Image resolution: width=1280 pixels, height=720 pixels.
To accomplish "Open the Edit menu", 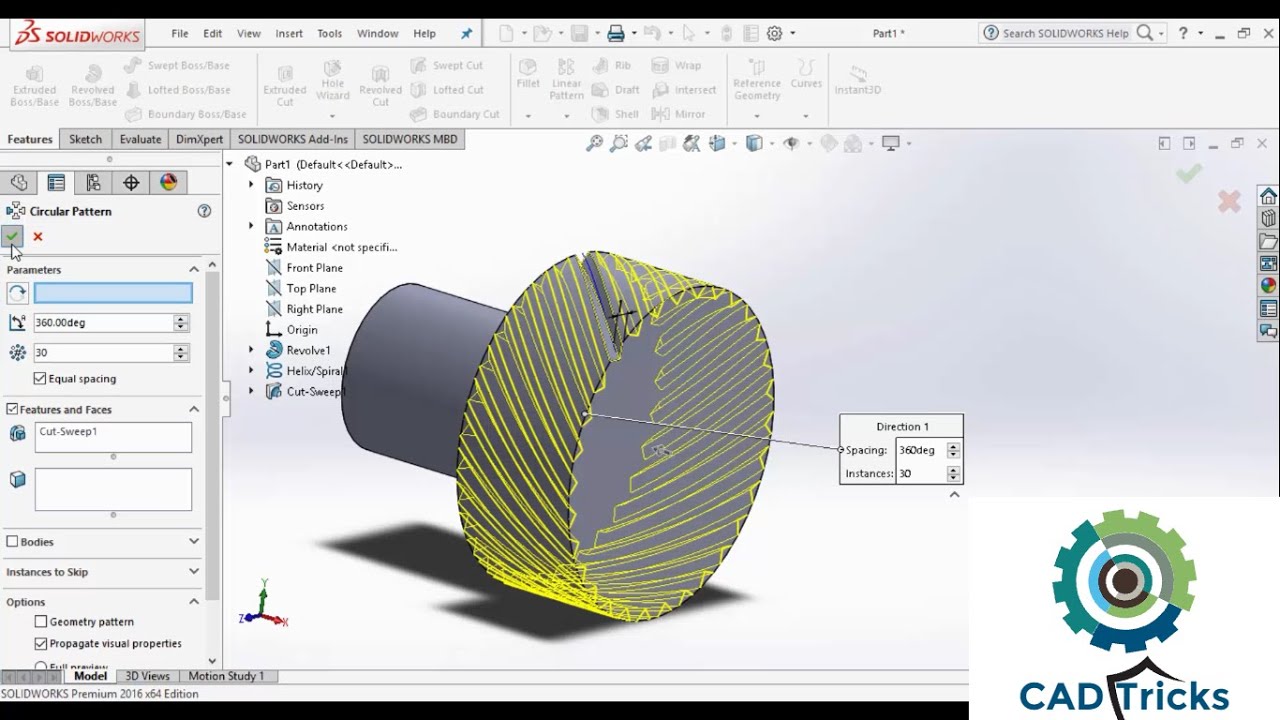I will click(212, 33).
